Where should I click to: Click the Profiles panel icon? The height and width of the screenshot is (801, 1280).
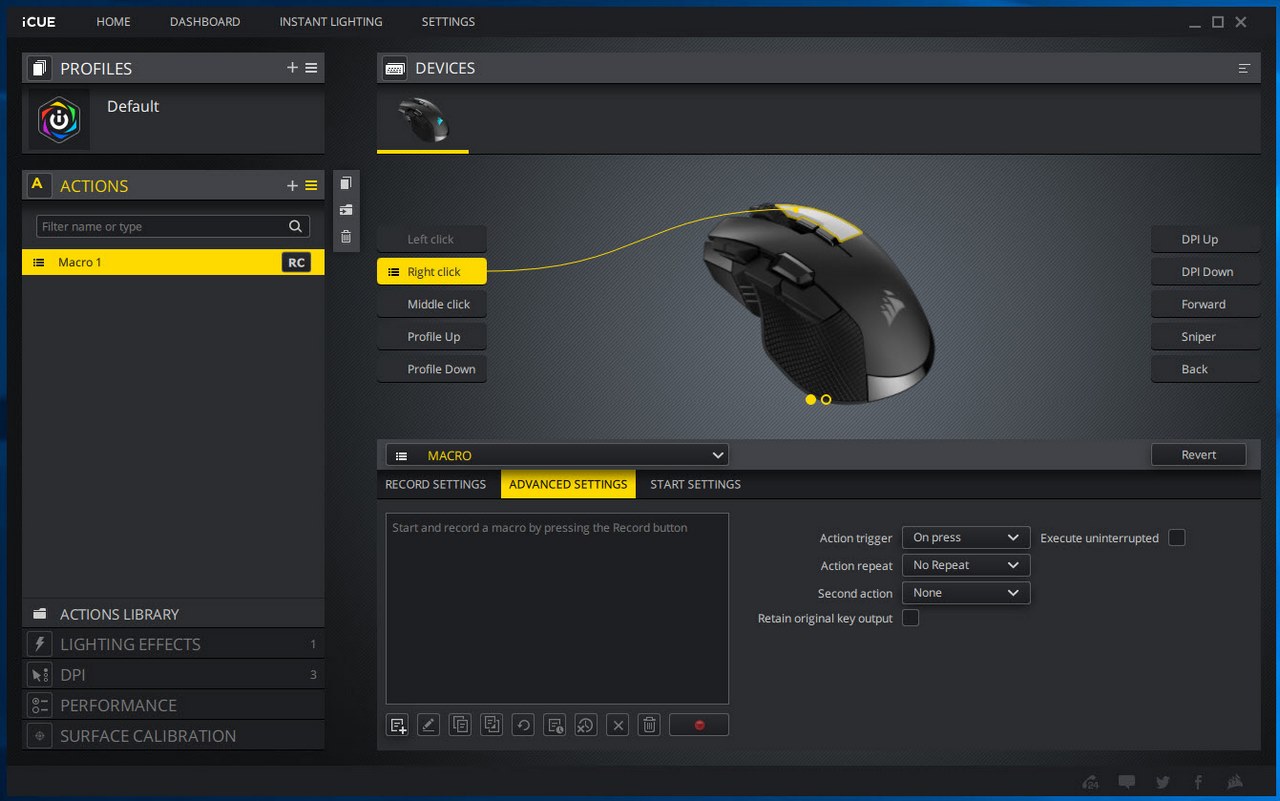coord(38,68)
